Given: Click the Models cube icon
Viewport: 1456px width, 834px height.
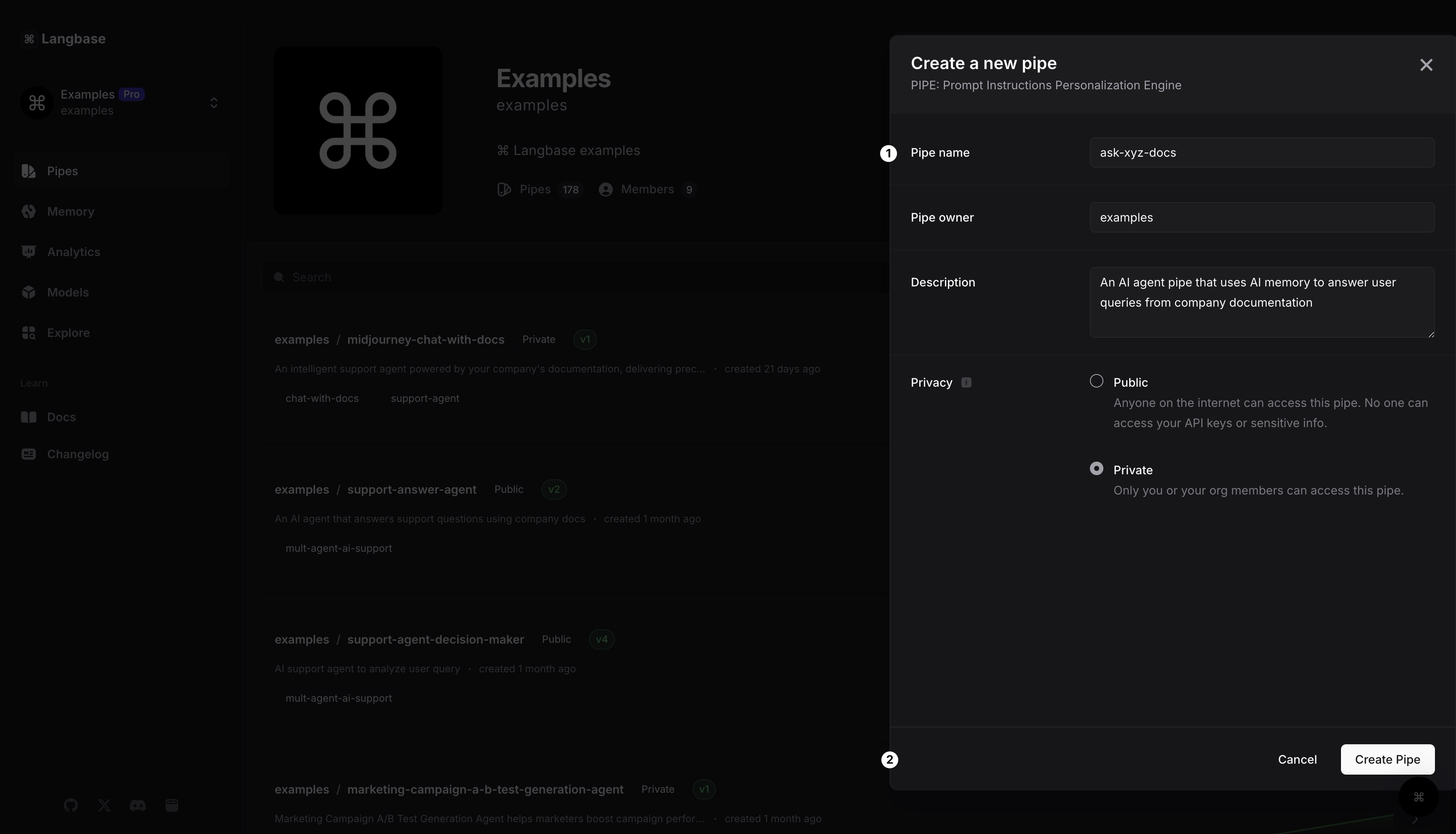Looking at the screenshot, I should [29, 292].
